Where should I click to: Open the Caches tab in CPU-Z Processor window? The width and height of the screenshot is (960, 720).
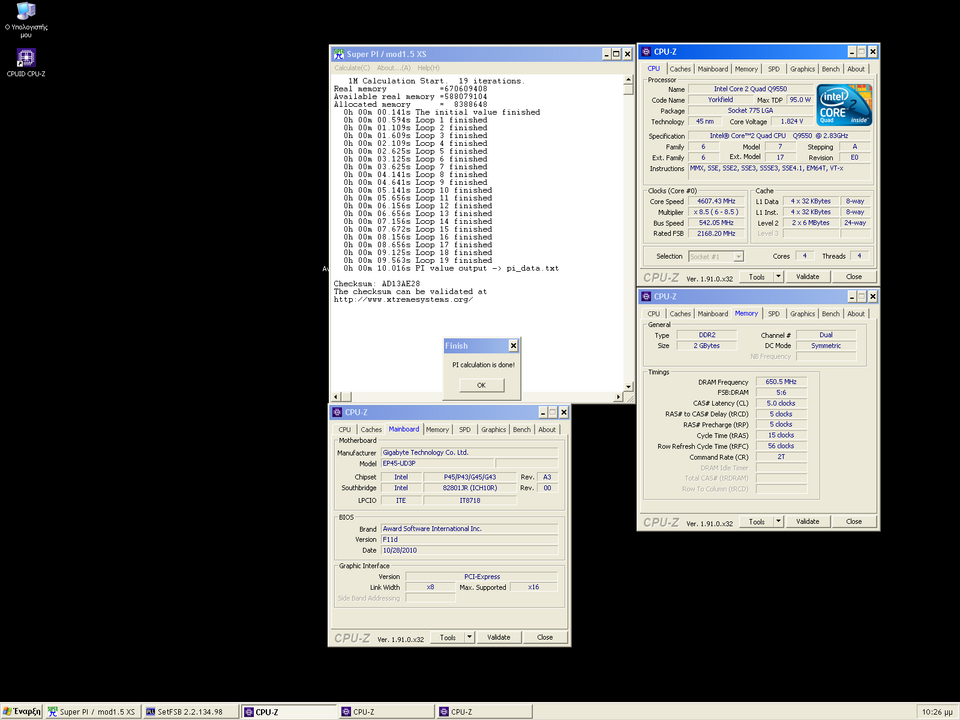[x=680, y=69]
